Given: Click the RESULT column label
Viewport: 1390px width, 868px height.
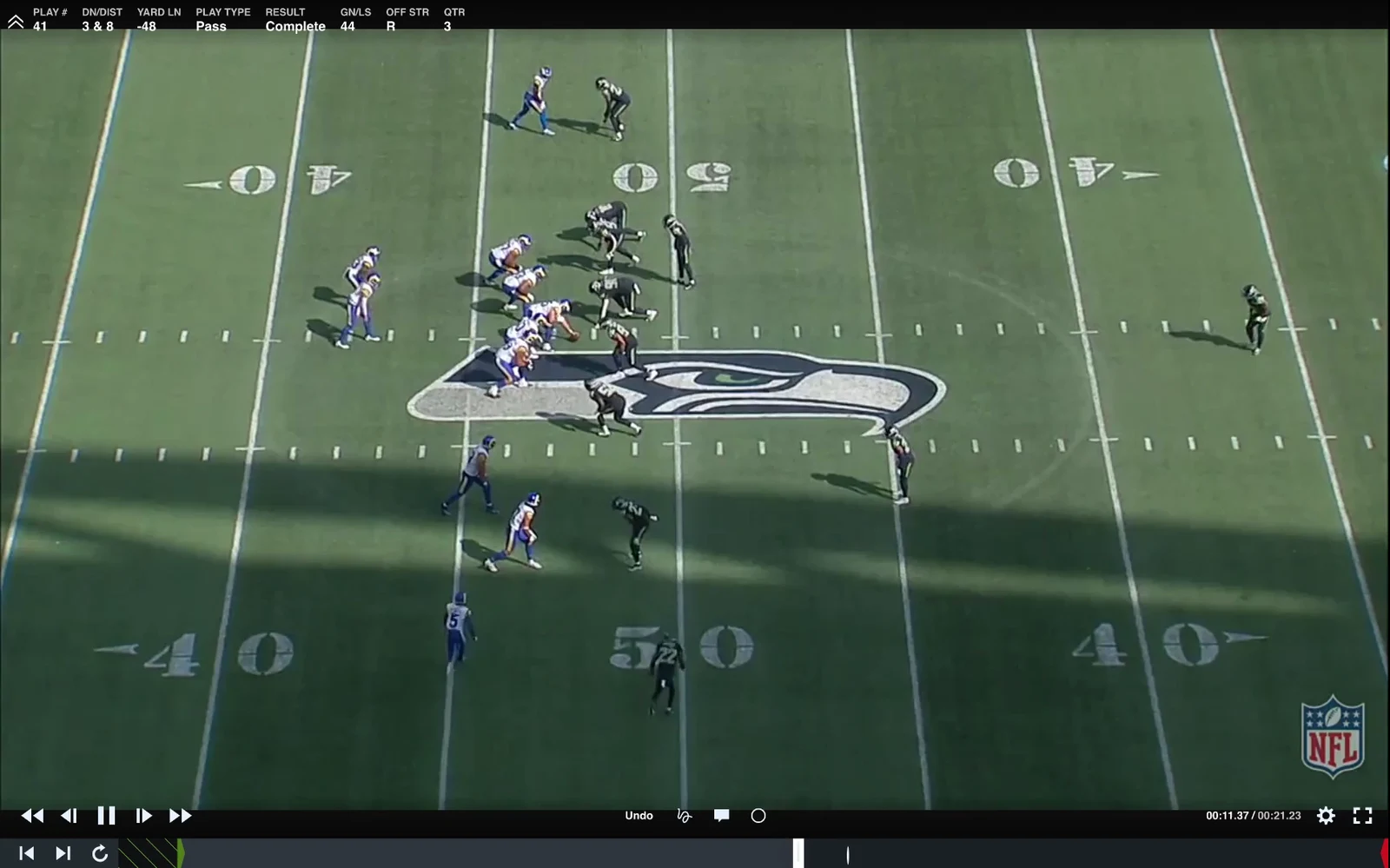Looking at the screenshot, I should 285,12.
